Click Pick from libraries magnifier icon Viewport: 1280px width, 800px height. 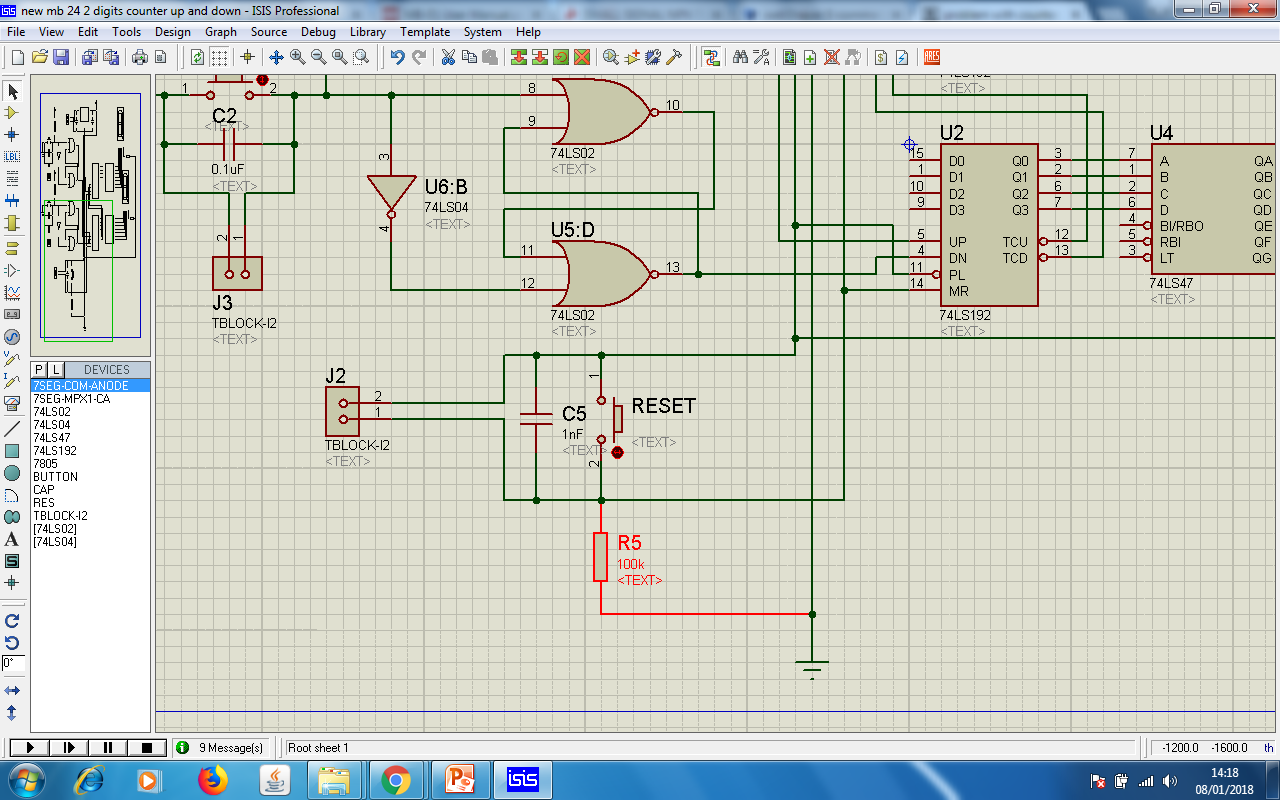pyautogui.click(x=610, y=57)
